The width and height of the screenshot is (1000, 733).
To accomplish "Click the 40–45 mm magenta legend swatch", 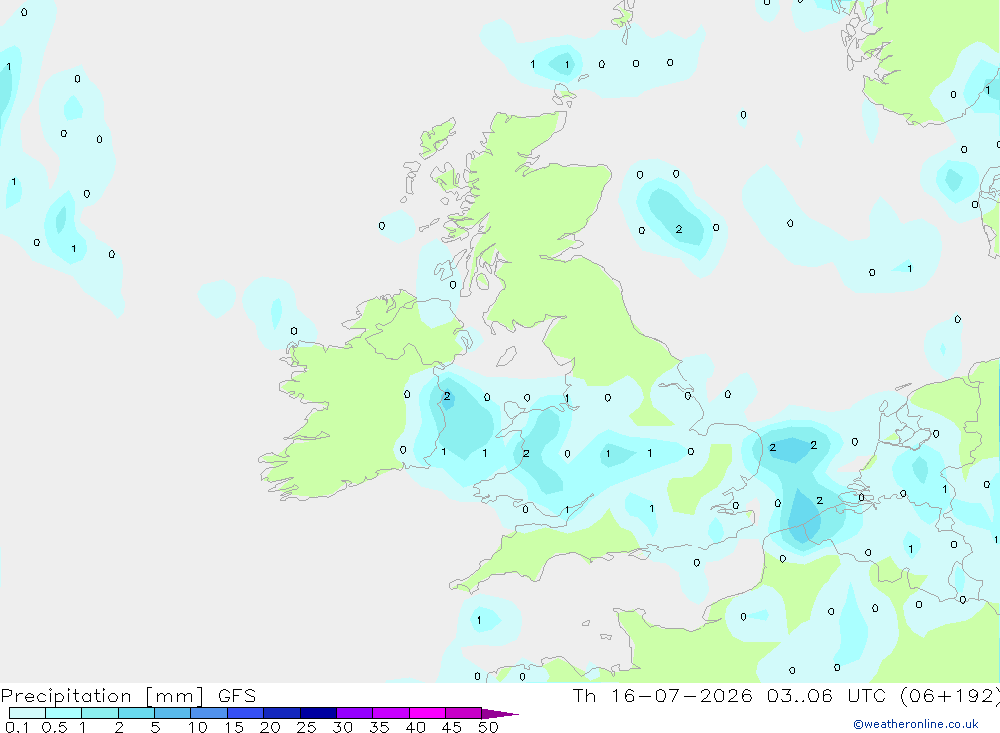I will pos(427,713).
